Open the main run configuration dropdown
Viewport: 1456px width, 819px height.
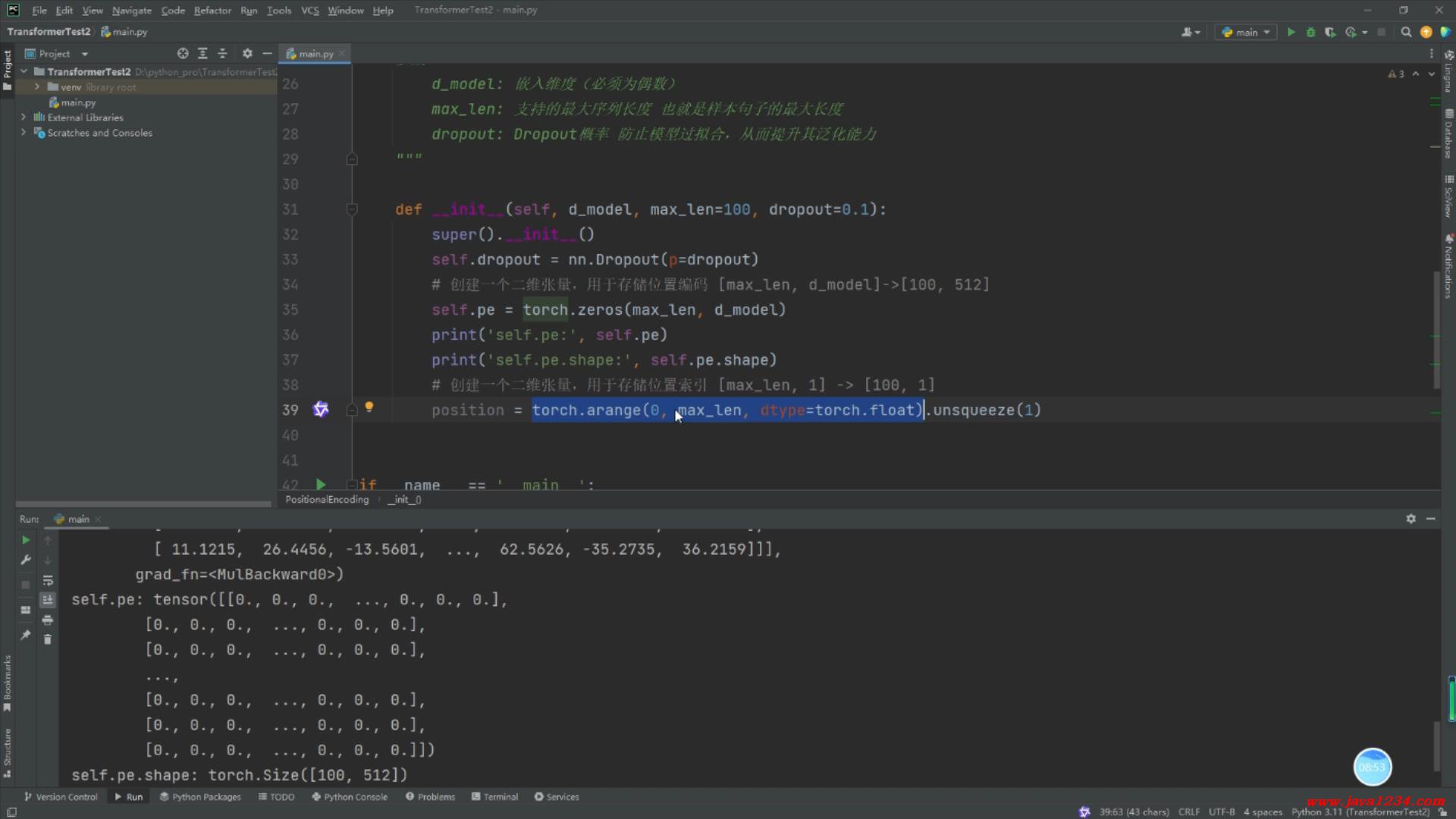[1246, 32]
